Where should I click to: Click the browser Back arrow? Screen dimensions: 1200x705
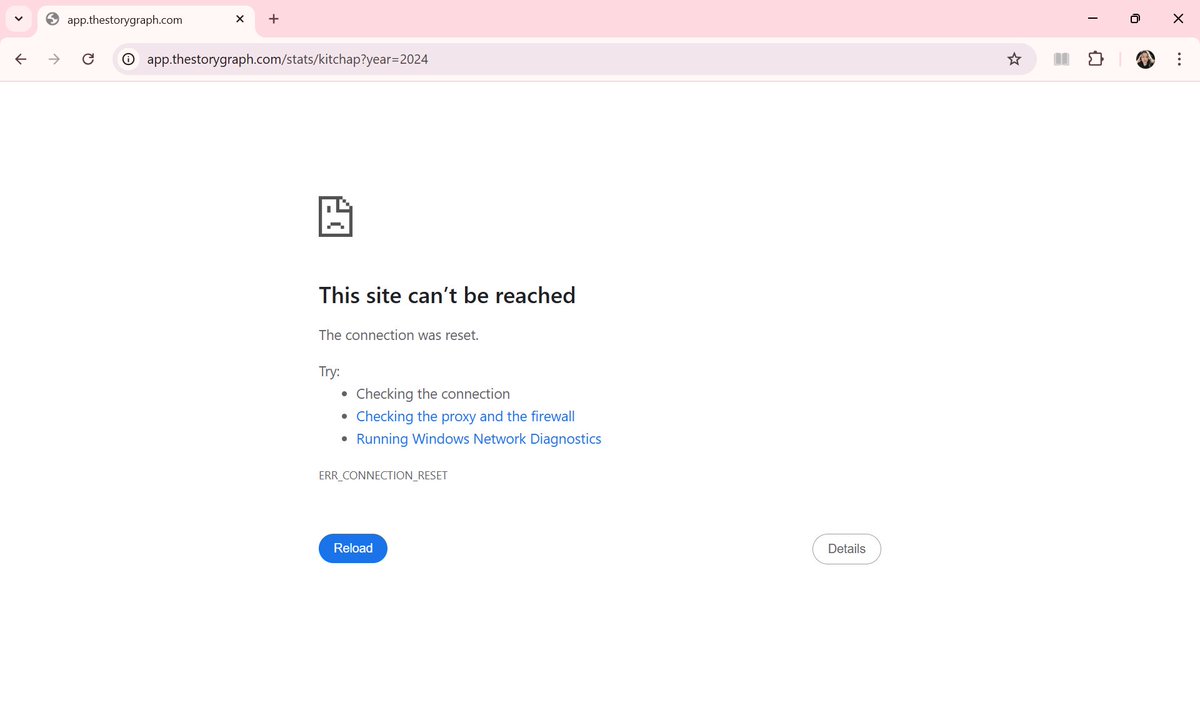21,59
